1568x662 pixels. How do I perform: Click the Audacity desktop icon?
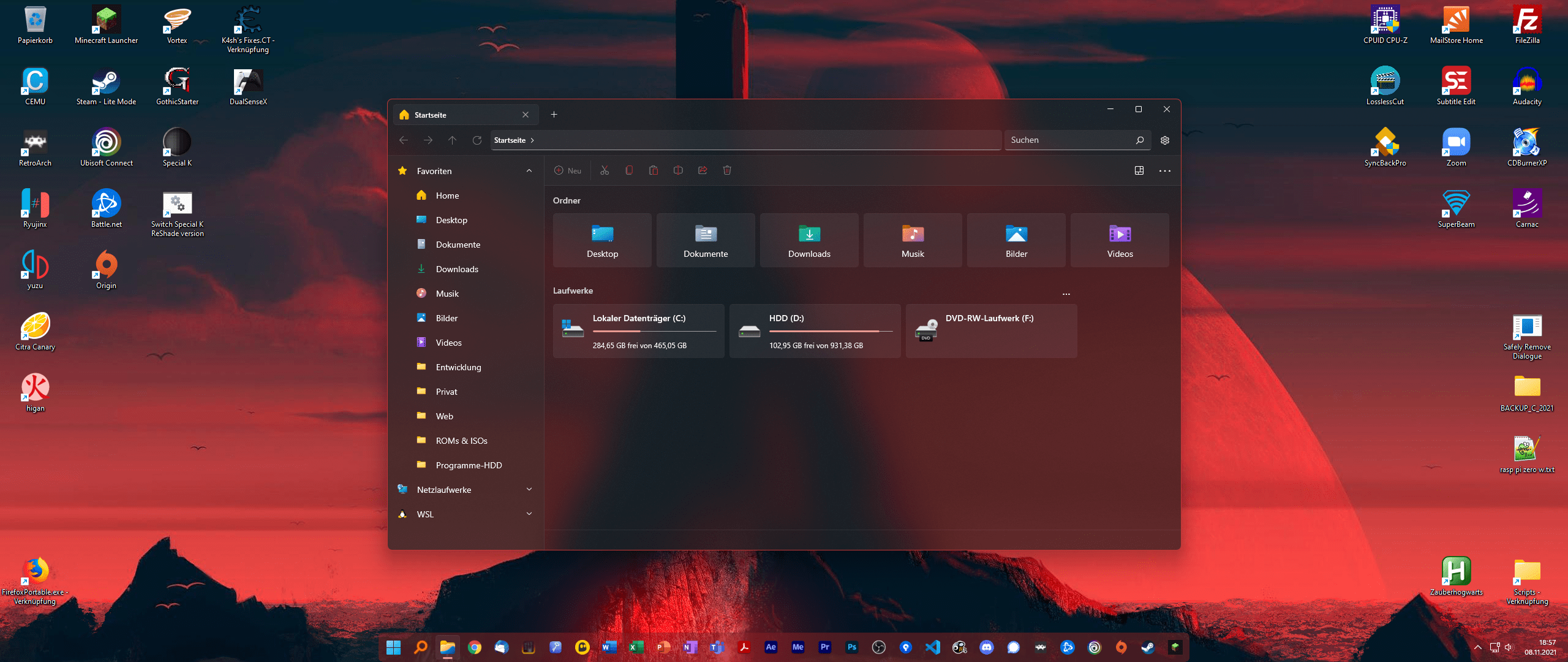click(x=1527, y=86)
